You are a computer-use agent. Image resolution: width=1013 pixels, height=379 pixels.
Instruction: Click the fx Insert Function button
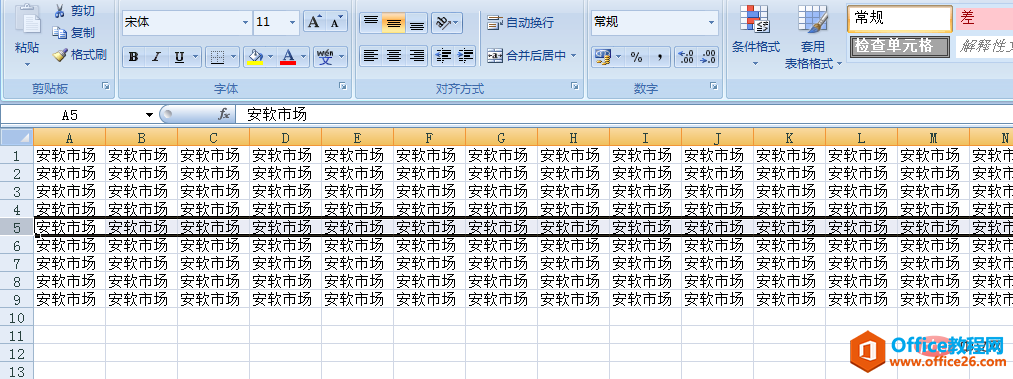point(224,114)
